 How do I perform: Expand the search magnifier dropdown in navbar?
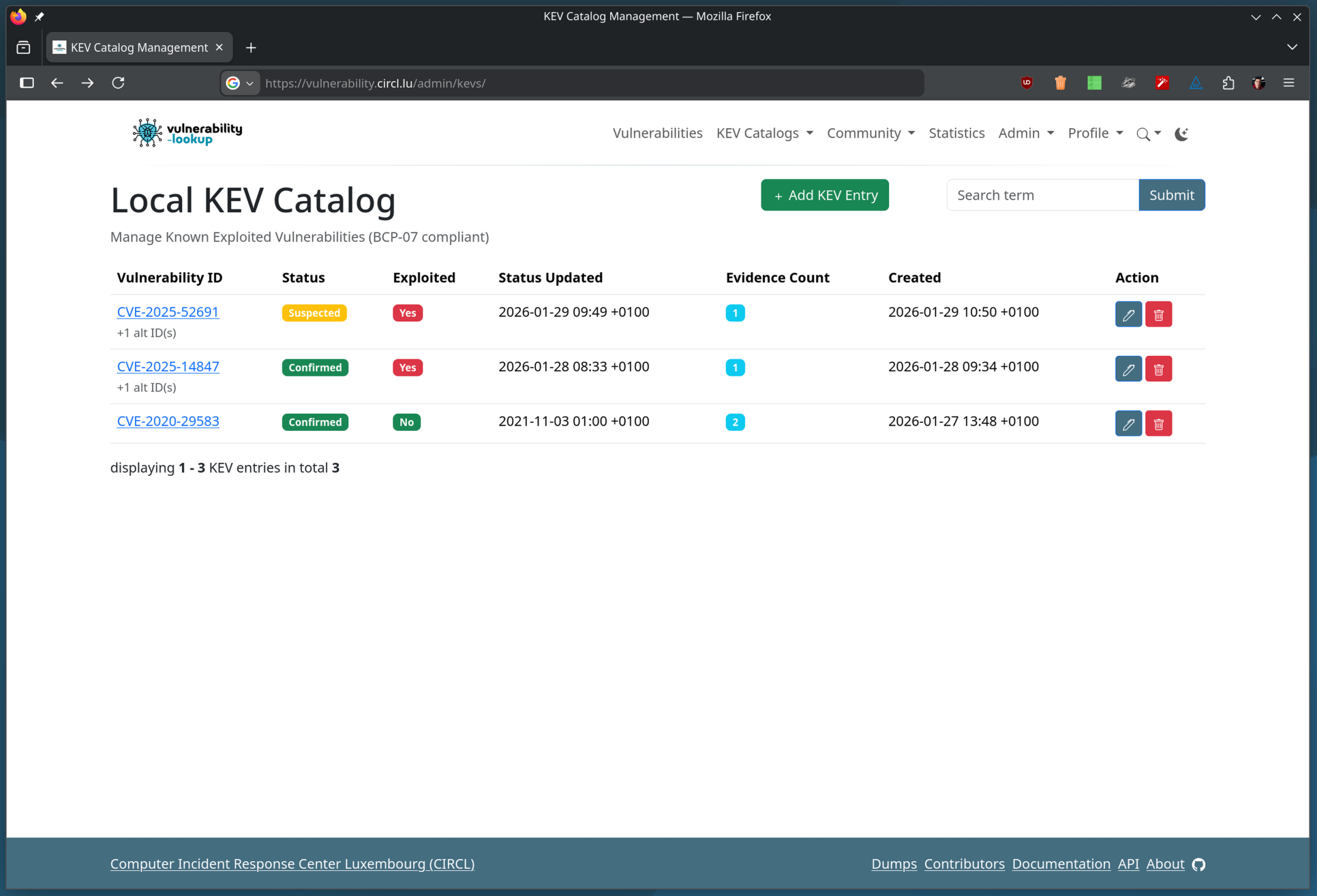(x=1148, y=134)
